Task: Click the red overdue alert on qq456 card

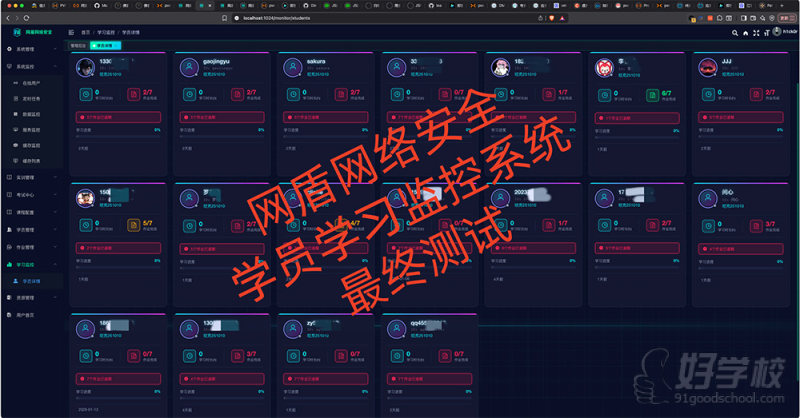Action: click(x=429, y=379)
